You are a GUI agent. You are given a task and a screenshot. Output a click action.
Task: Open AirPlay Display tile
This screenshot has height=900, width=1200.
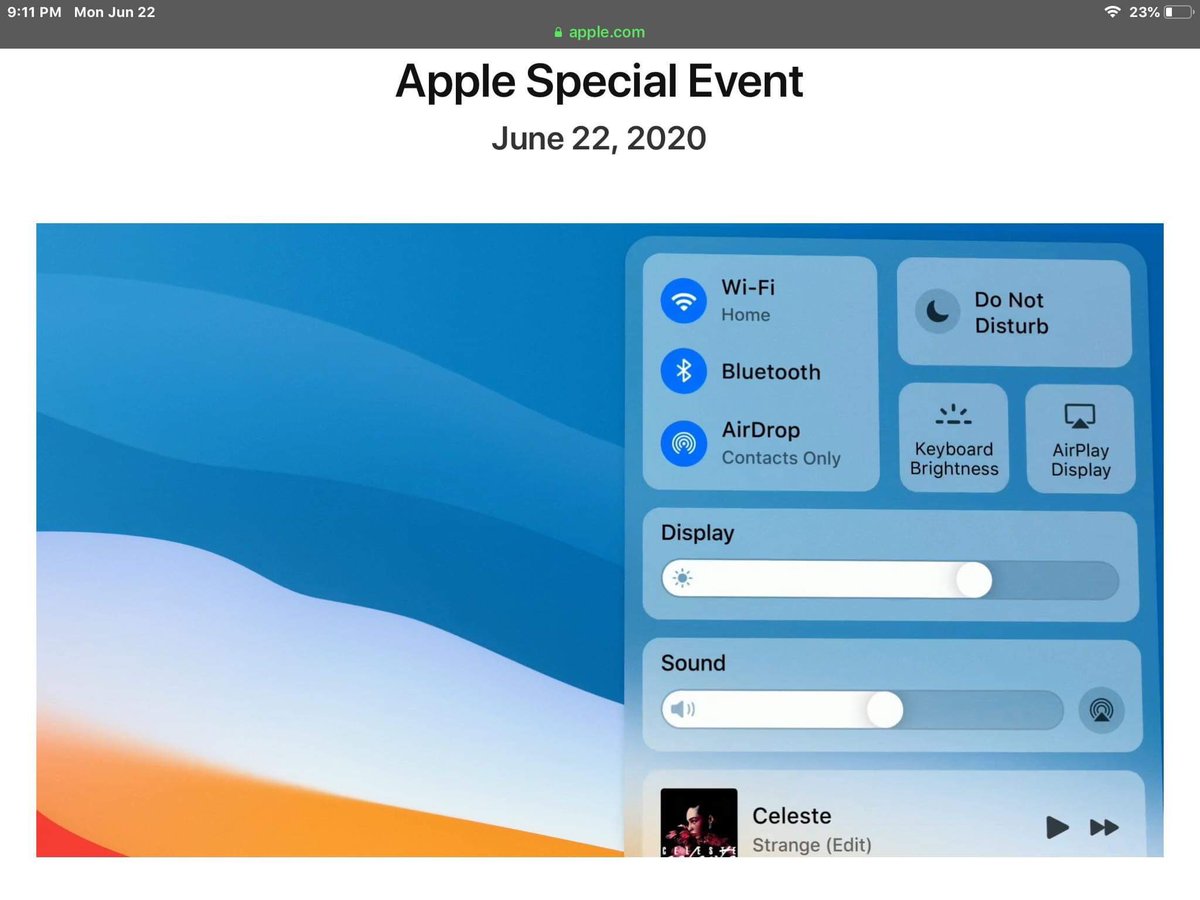[1081, 439]
